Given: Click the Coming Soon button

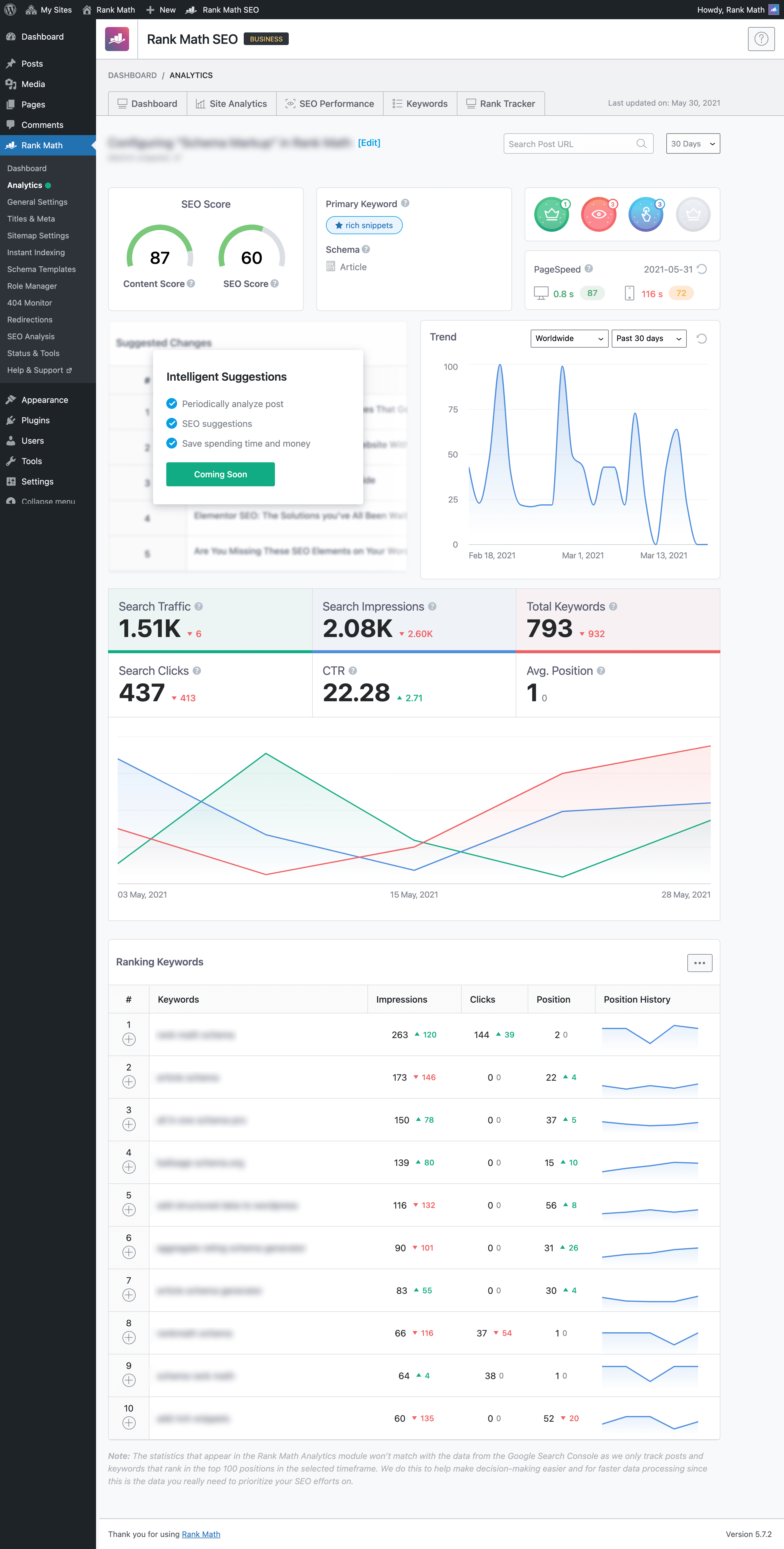Looking at the screenshot, I should pos(220,474).
